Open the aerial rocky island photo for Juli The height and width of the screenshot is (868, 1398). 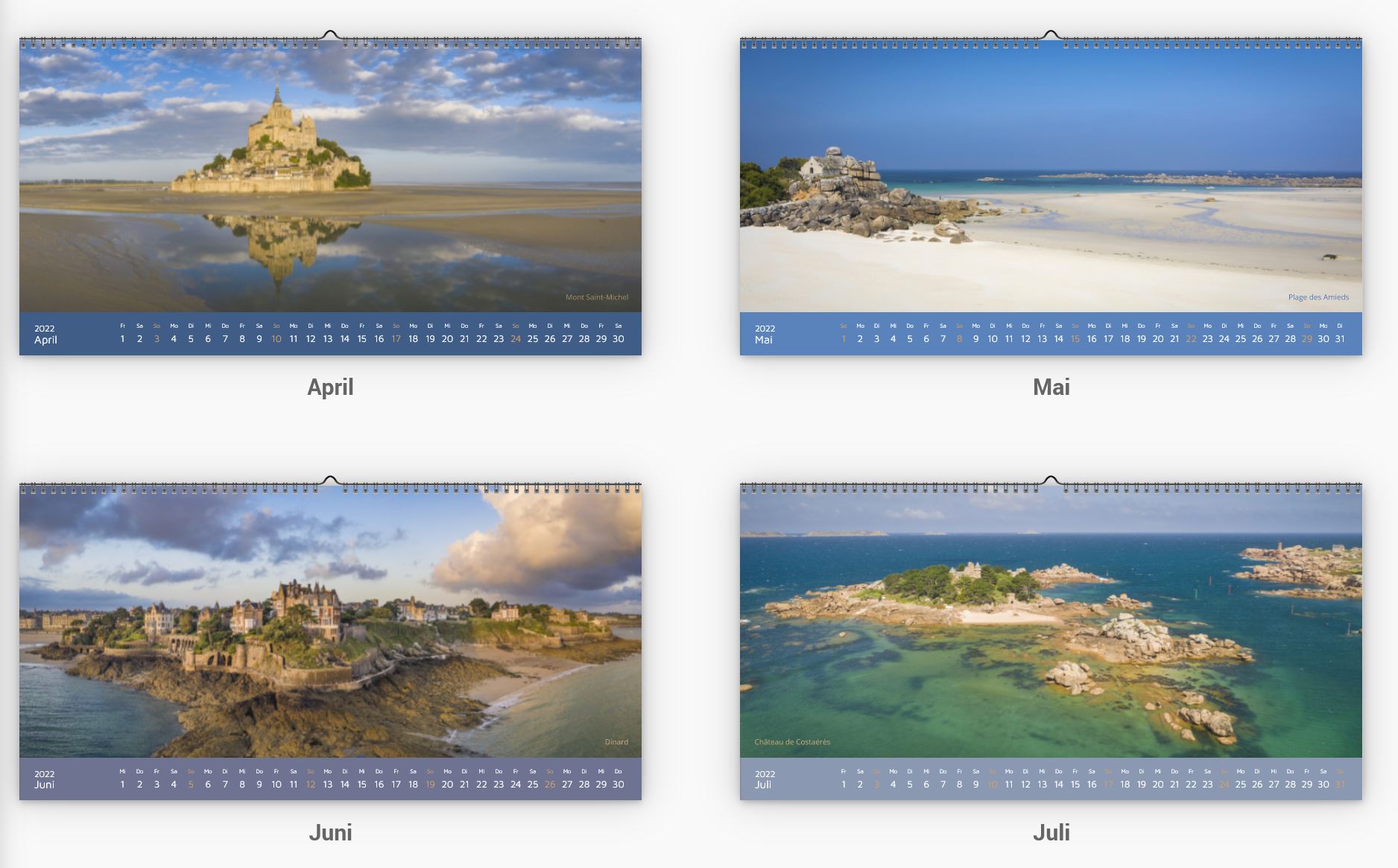(x=1051, y=621)
